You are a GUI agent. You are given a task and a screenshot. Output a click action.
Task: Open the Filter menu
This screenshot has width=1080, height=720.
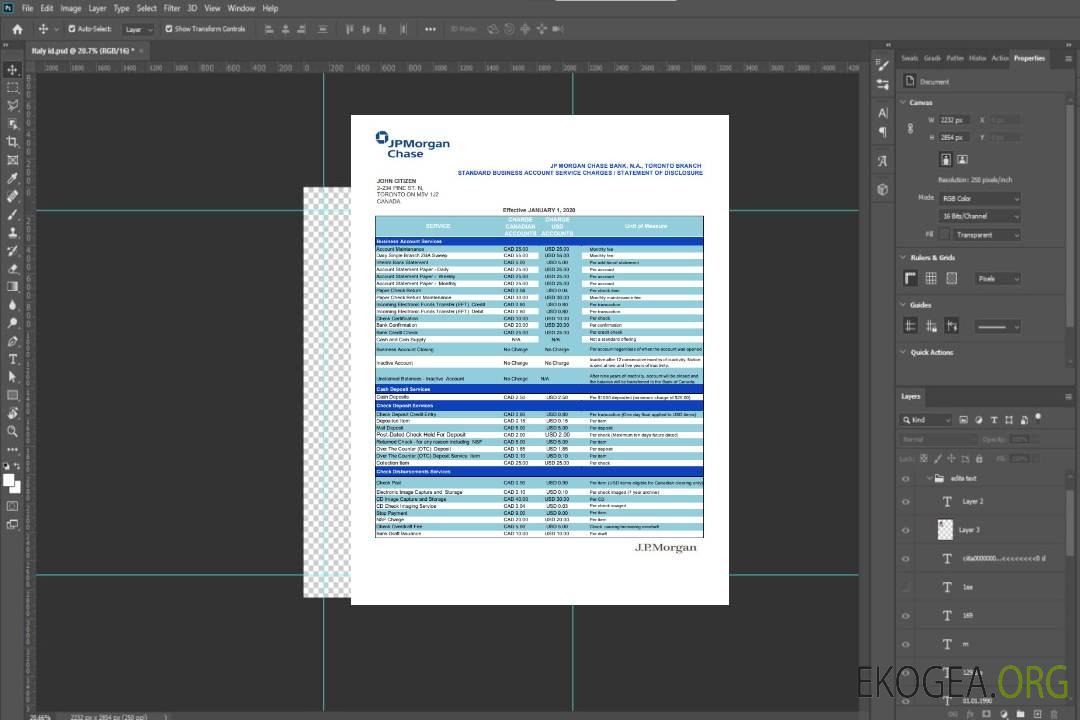(x=174, y=8)
